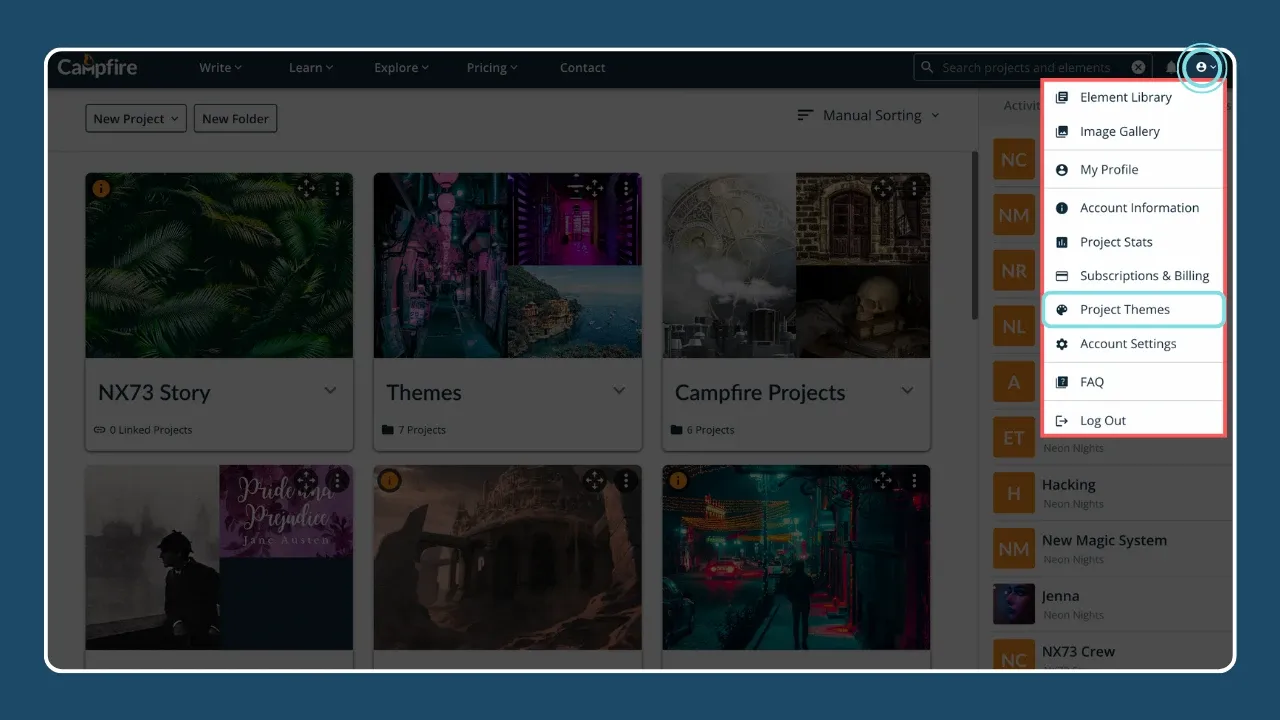Select Project Themes from the account menu
Image resolution: width=1280 pixels, height=720 pixels.
1125,309
